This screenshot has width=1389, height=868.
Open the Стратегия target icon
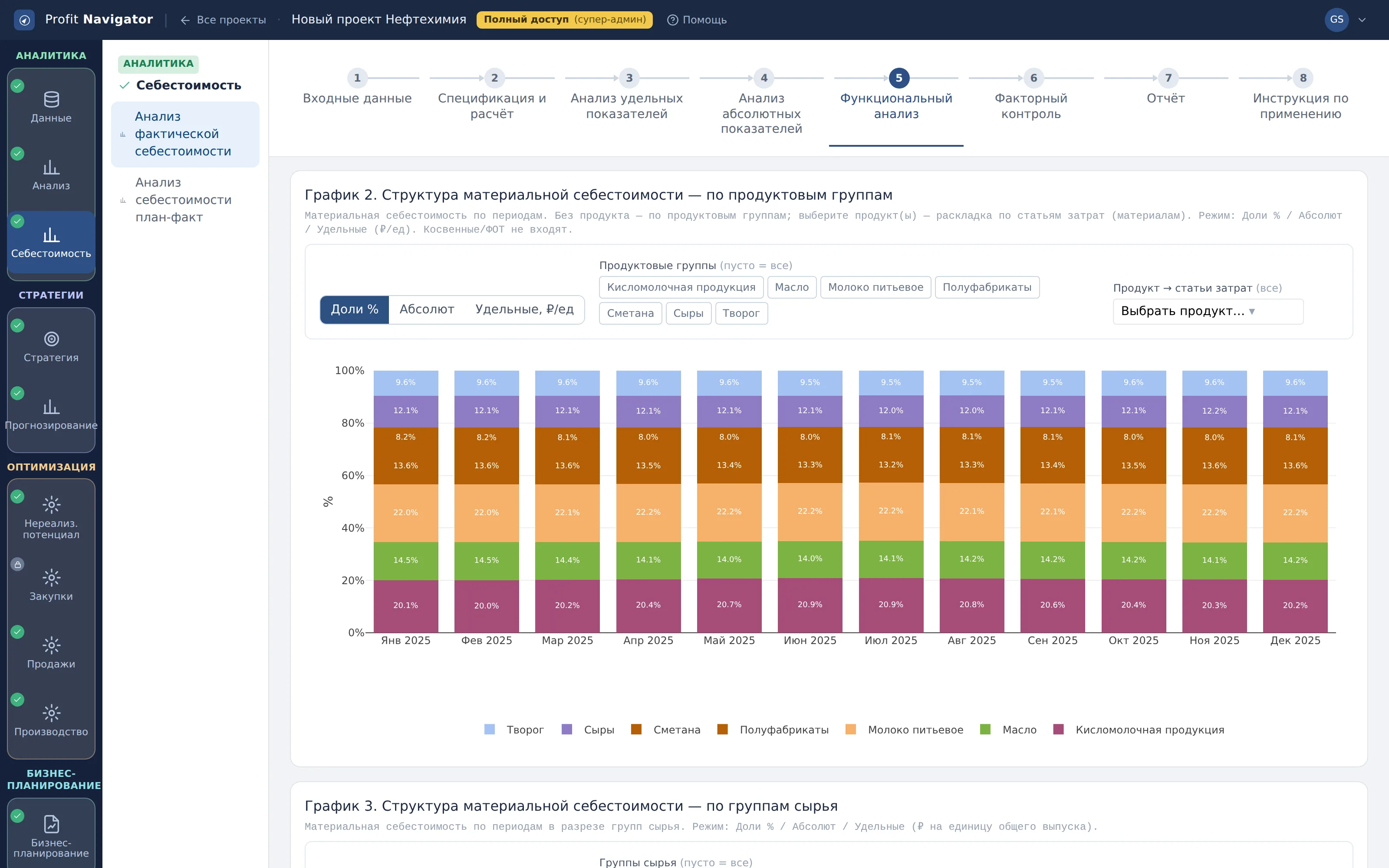pyautogui.click(x=51, y=339)
